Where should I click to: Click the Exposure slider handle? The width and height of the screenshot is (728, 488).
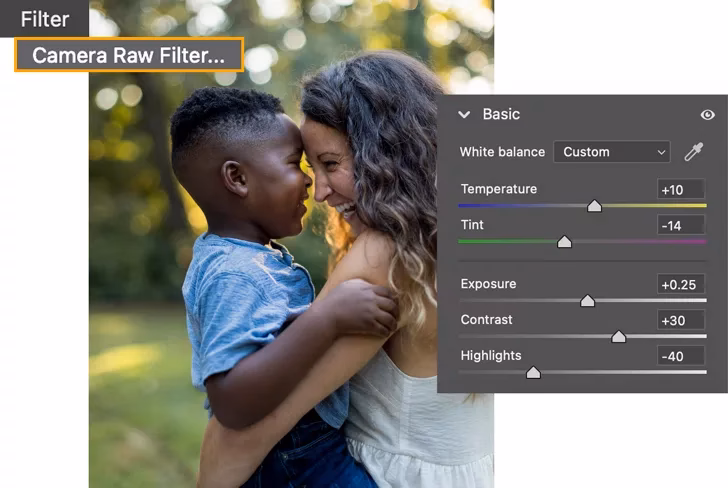click(x=587, y=300)
